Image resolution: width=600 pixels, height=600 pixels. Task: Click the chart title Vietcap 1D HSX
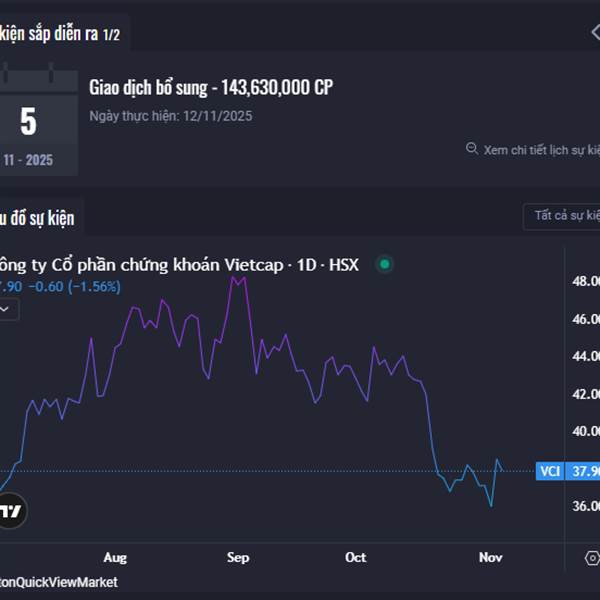178,265
